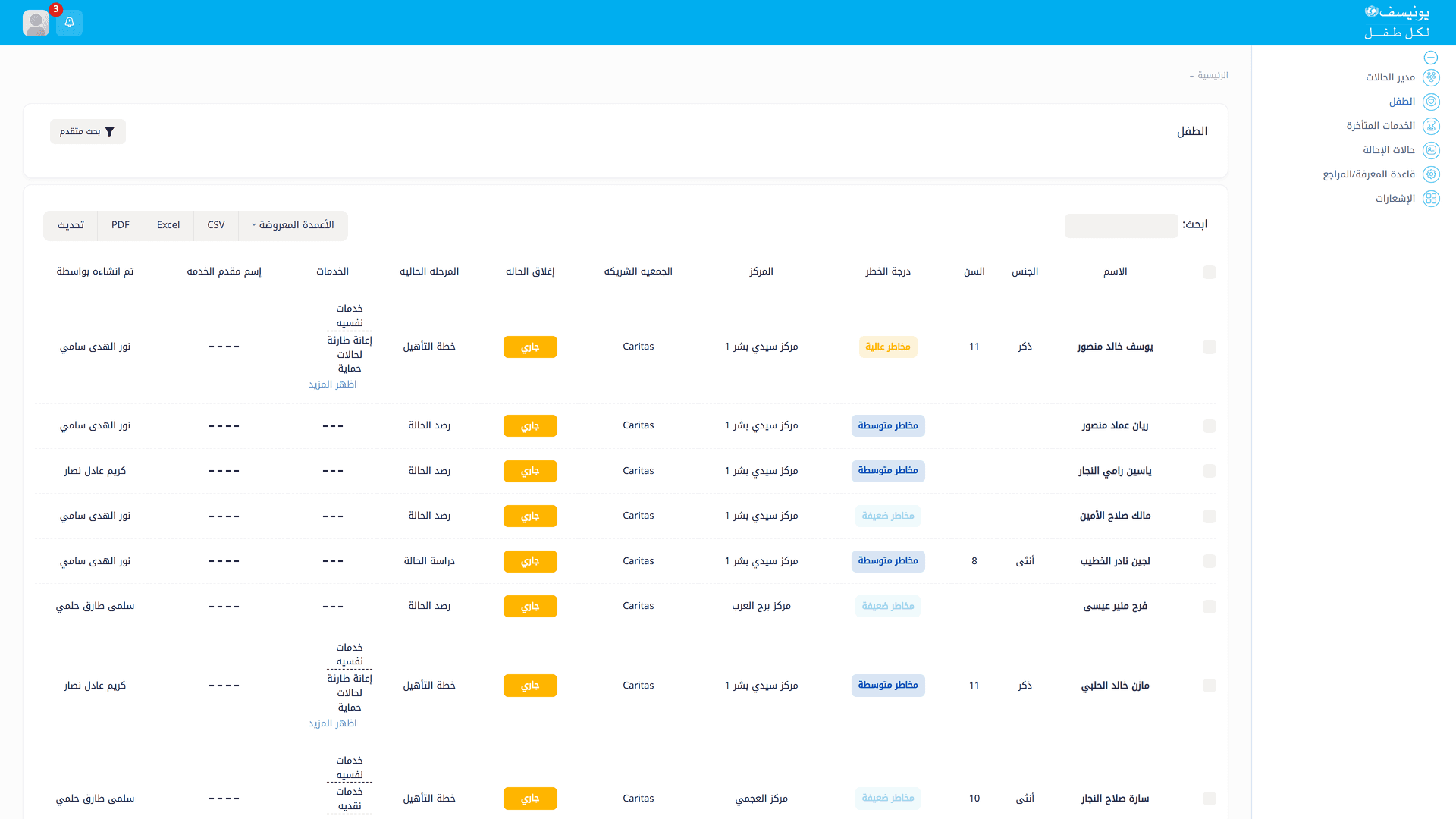Sort by درجة الخطر column header

point(888,271)
